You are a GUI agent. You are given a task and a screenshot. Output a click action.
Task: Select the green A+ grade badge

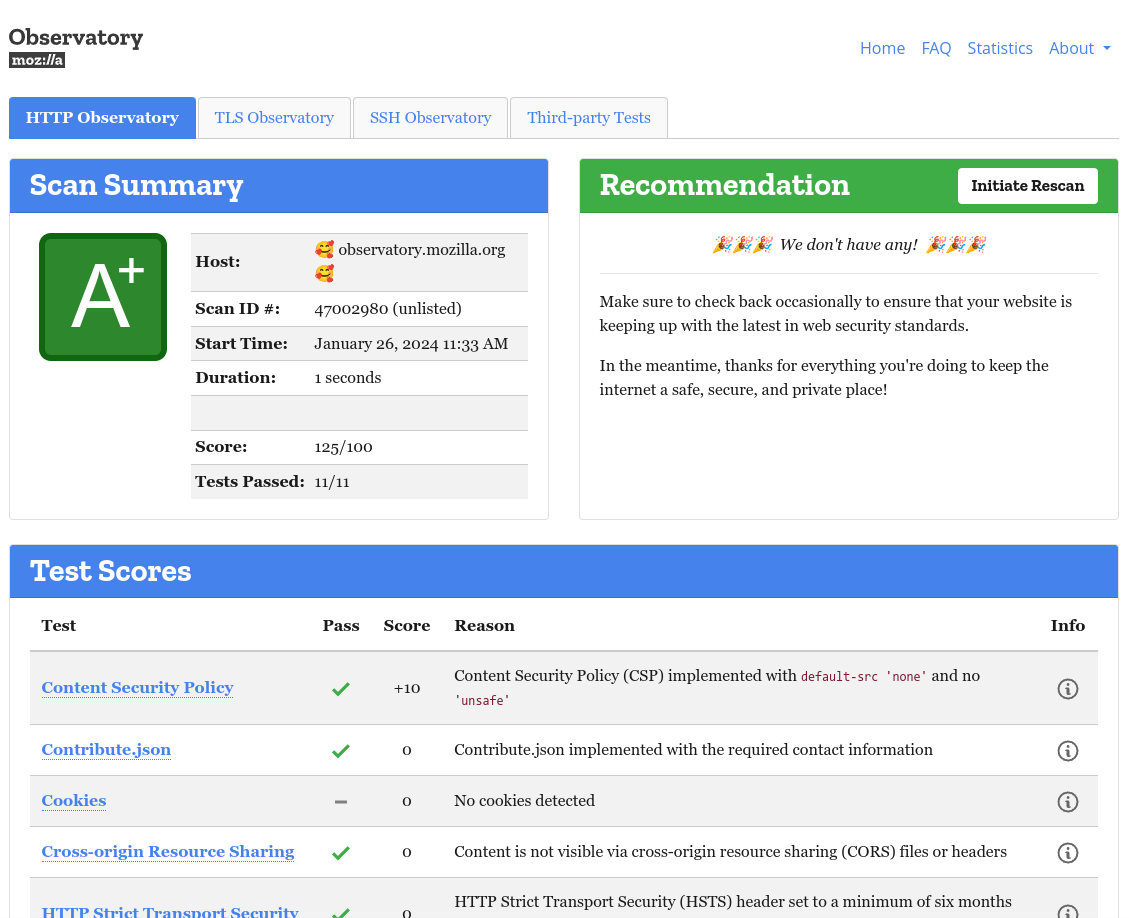pyautogui.click(x=102, y=296)
